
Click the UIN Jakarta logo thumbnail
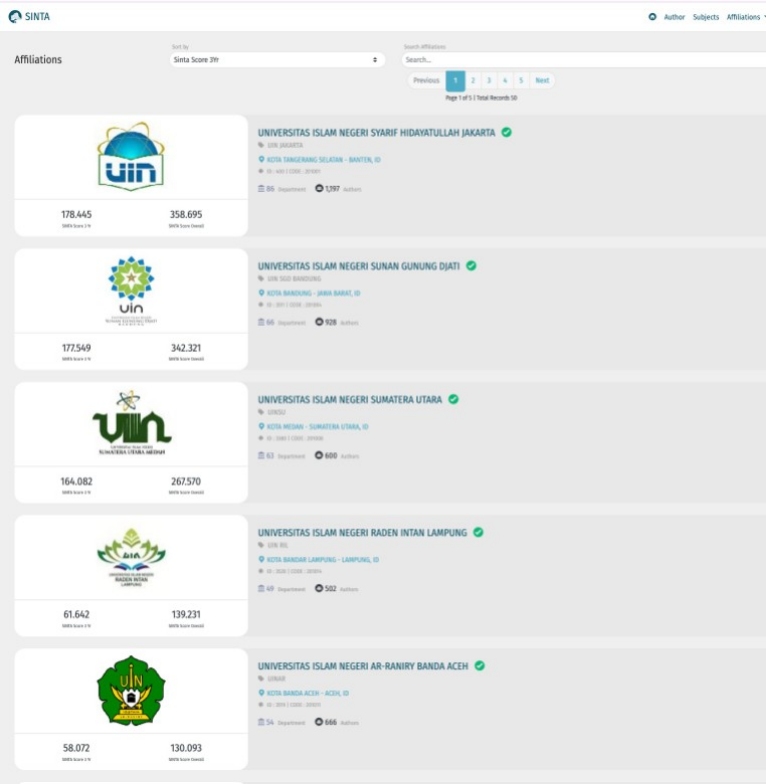click(130, 157)
